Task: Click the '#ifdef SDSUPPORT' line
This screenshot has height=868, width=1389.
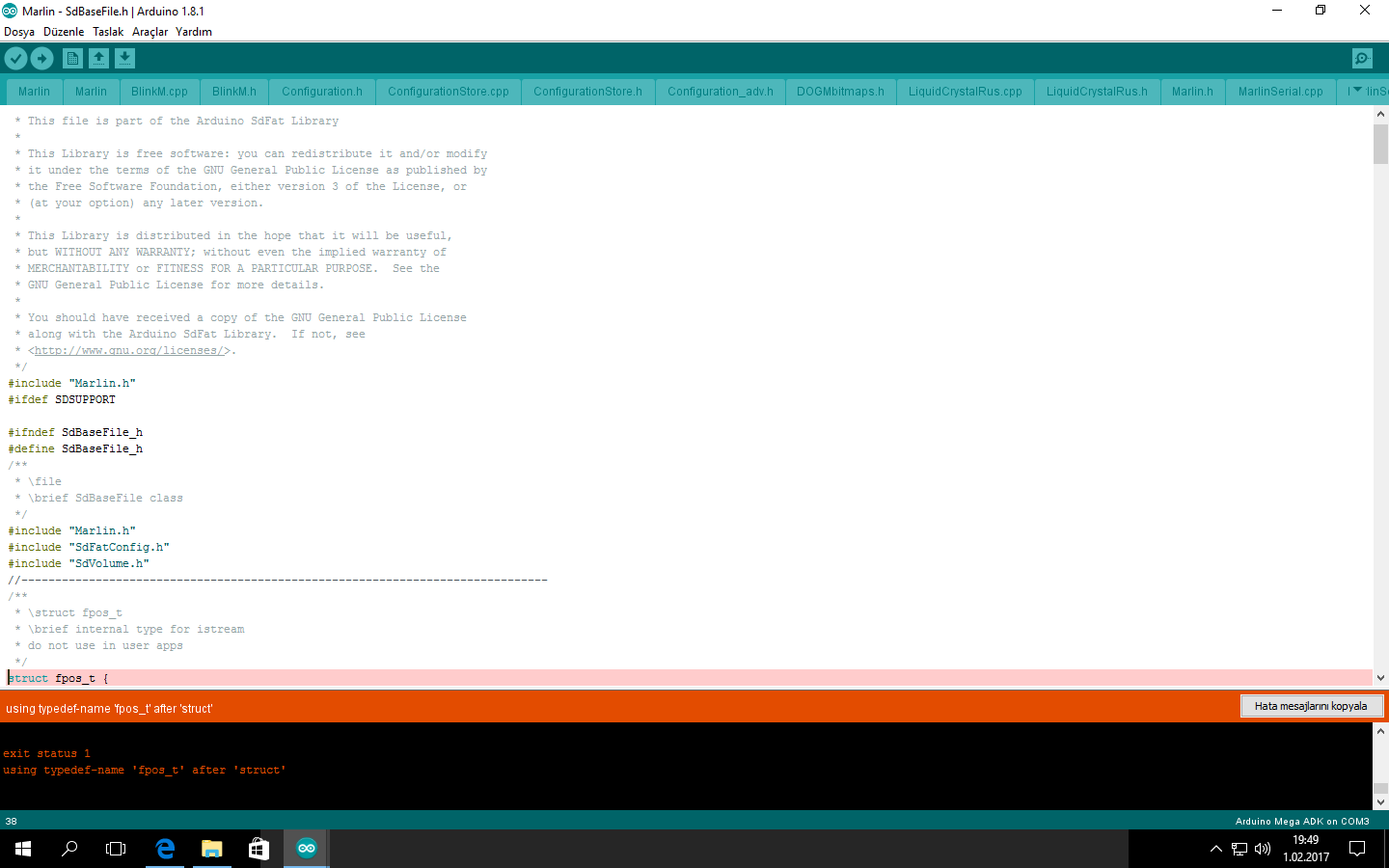Action: pos(62,399)
